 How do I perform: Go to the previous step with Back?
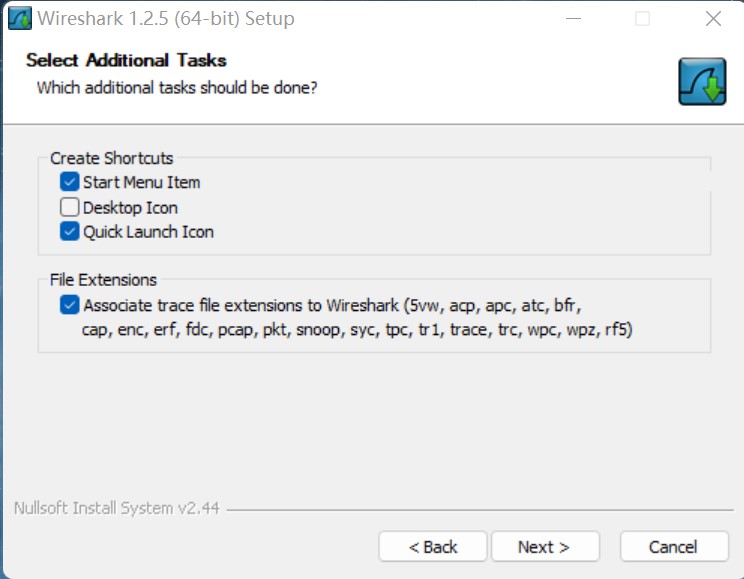coord(433,547)
